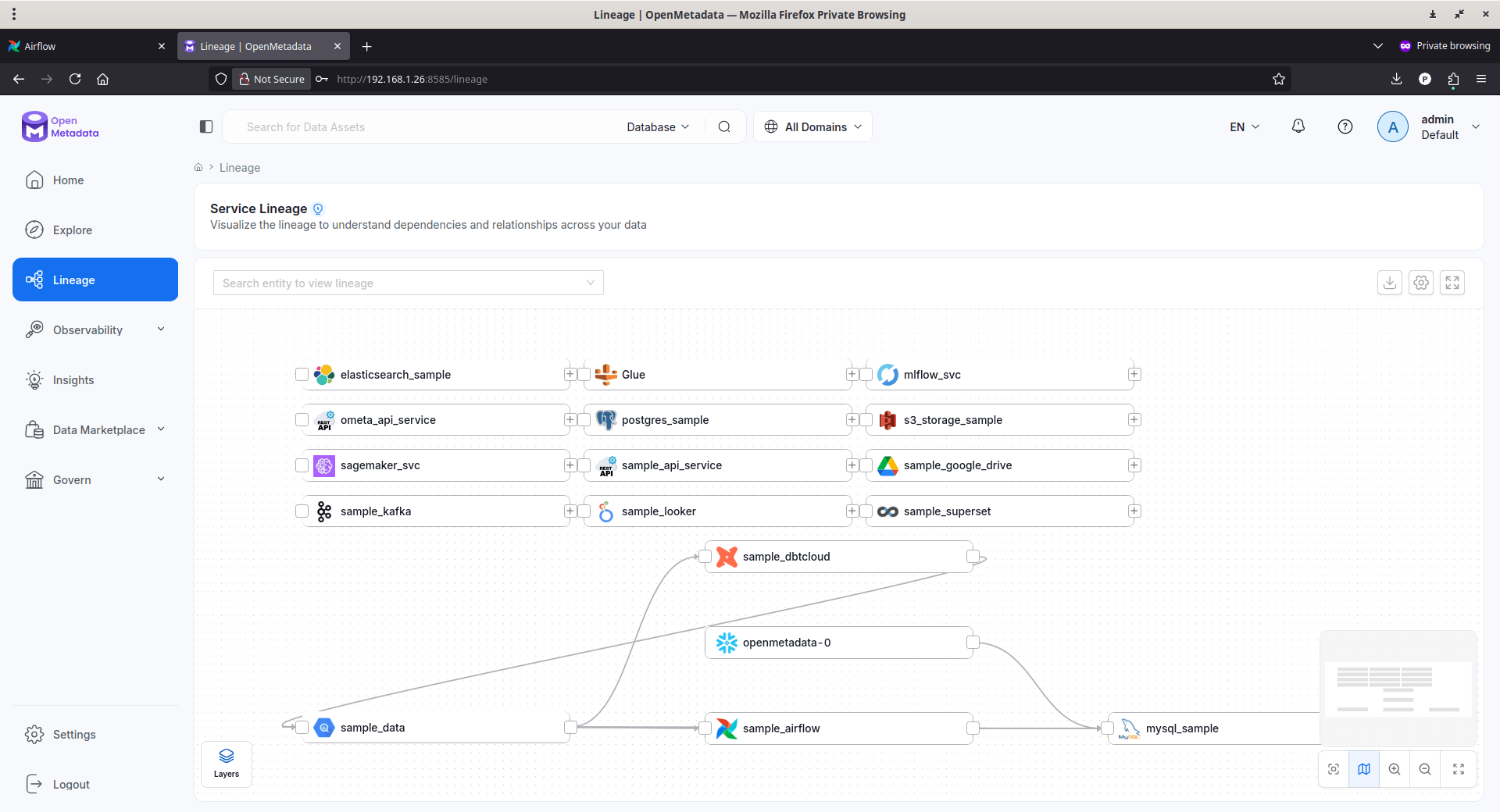Viewport: 1500px width, 812px height.
Task: Enter fullscreen lineage view icon
Action: coord(1452,283)
